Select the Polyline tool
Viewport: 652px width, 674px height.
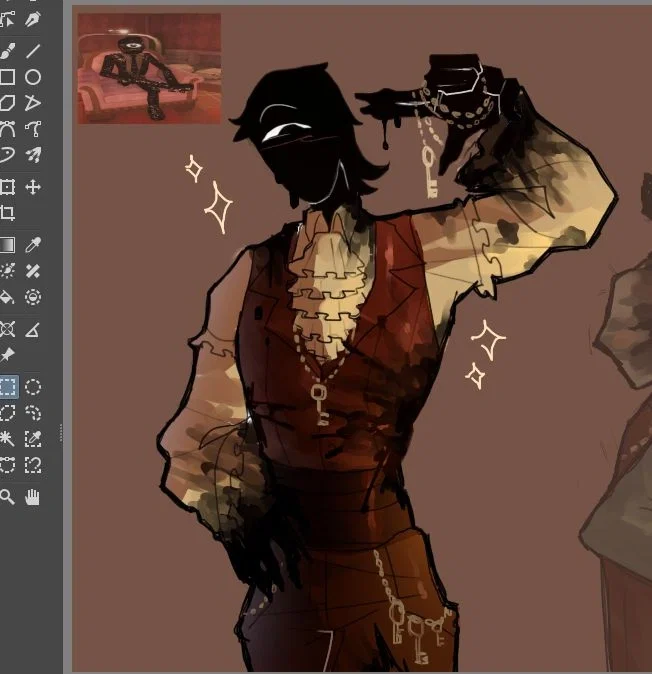pos(33,102)
